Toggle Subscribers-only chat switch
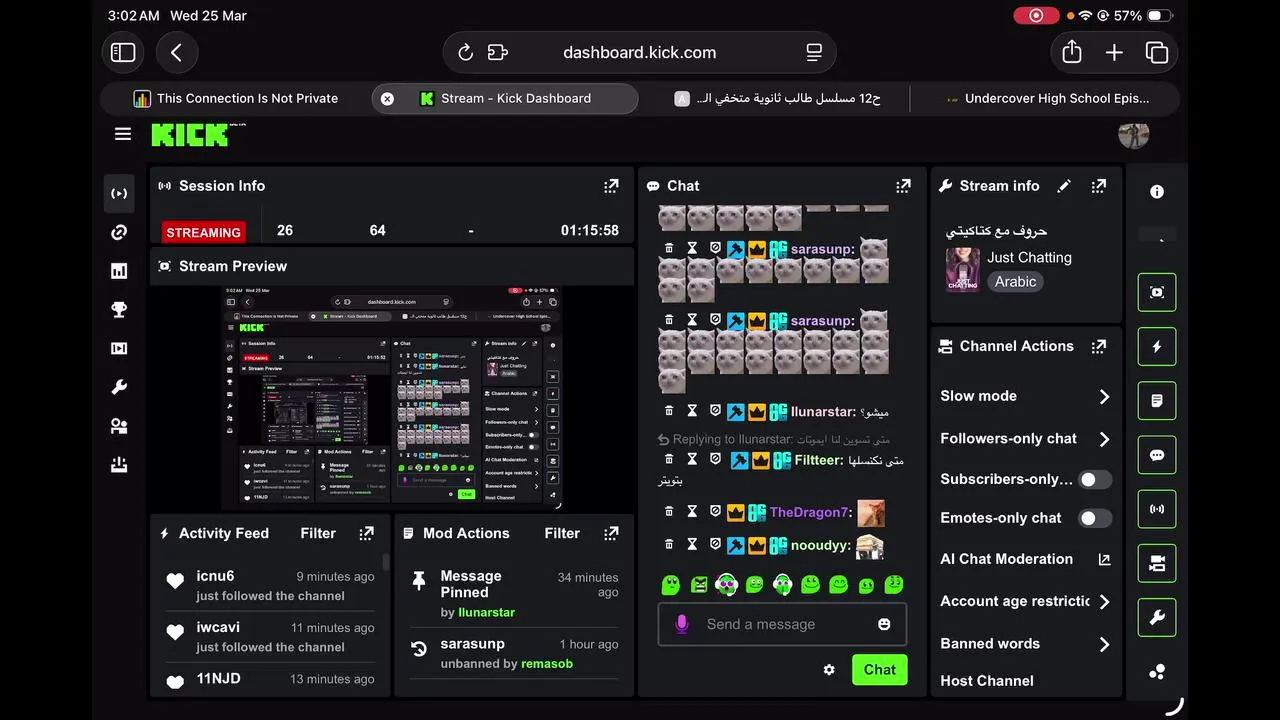1280x720 pixels. click(1095, 479)
